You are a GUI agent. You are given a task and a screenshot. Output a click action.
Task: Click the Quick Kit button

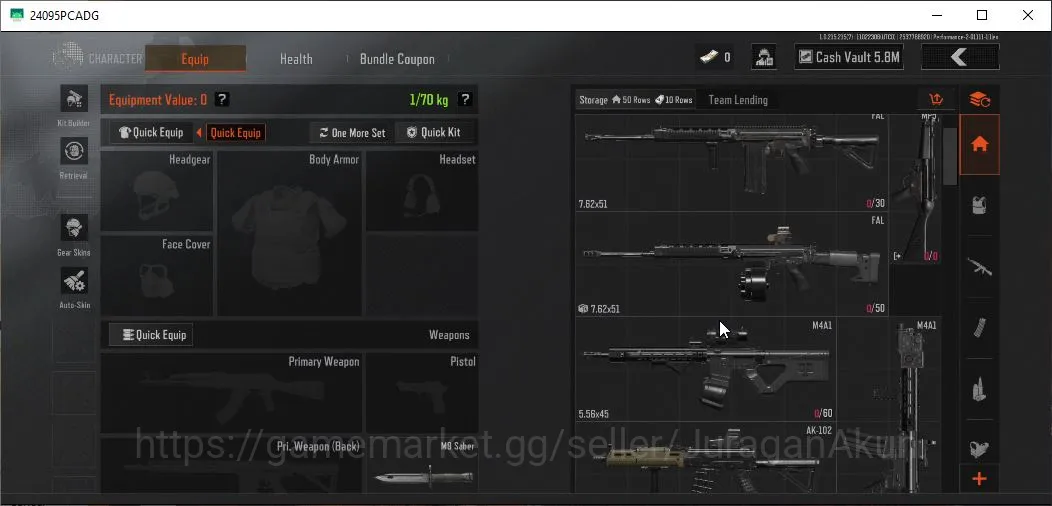pyautogui.click(x=434, y=133)
